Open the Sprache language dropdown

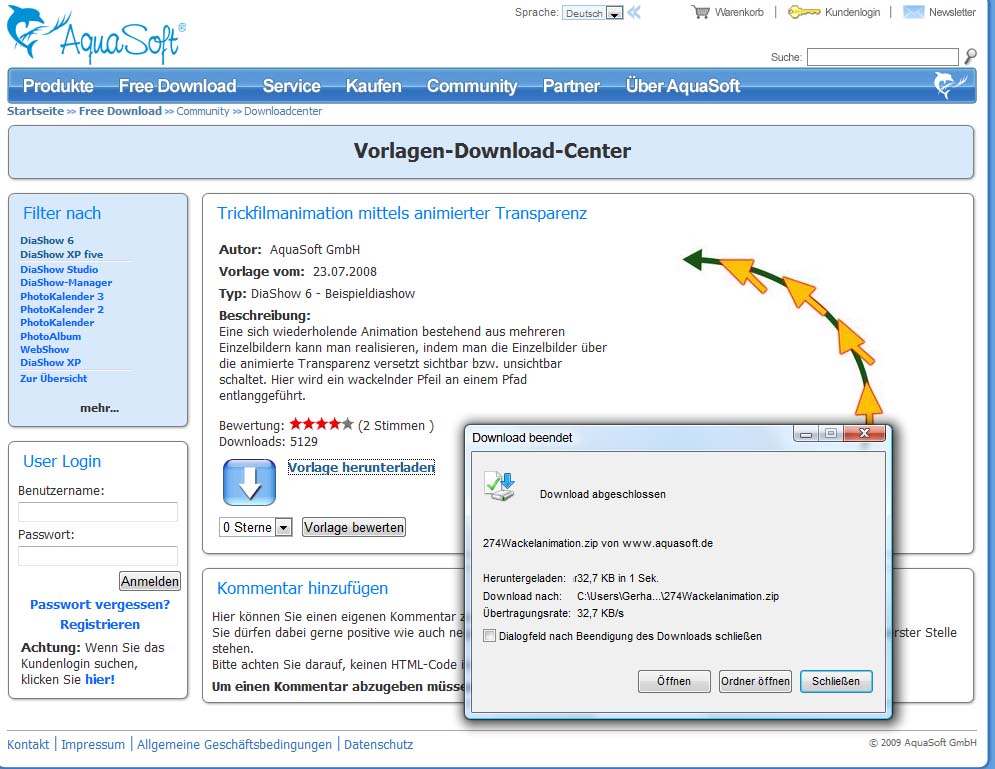coord(614,14)
